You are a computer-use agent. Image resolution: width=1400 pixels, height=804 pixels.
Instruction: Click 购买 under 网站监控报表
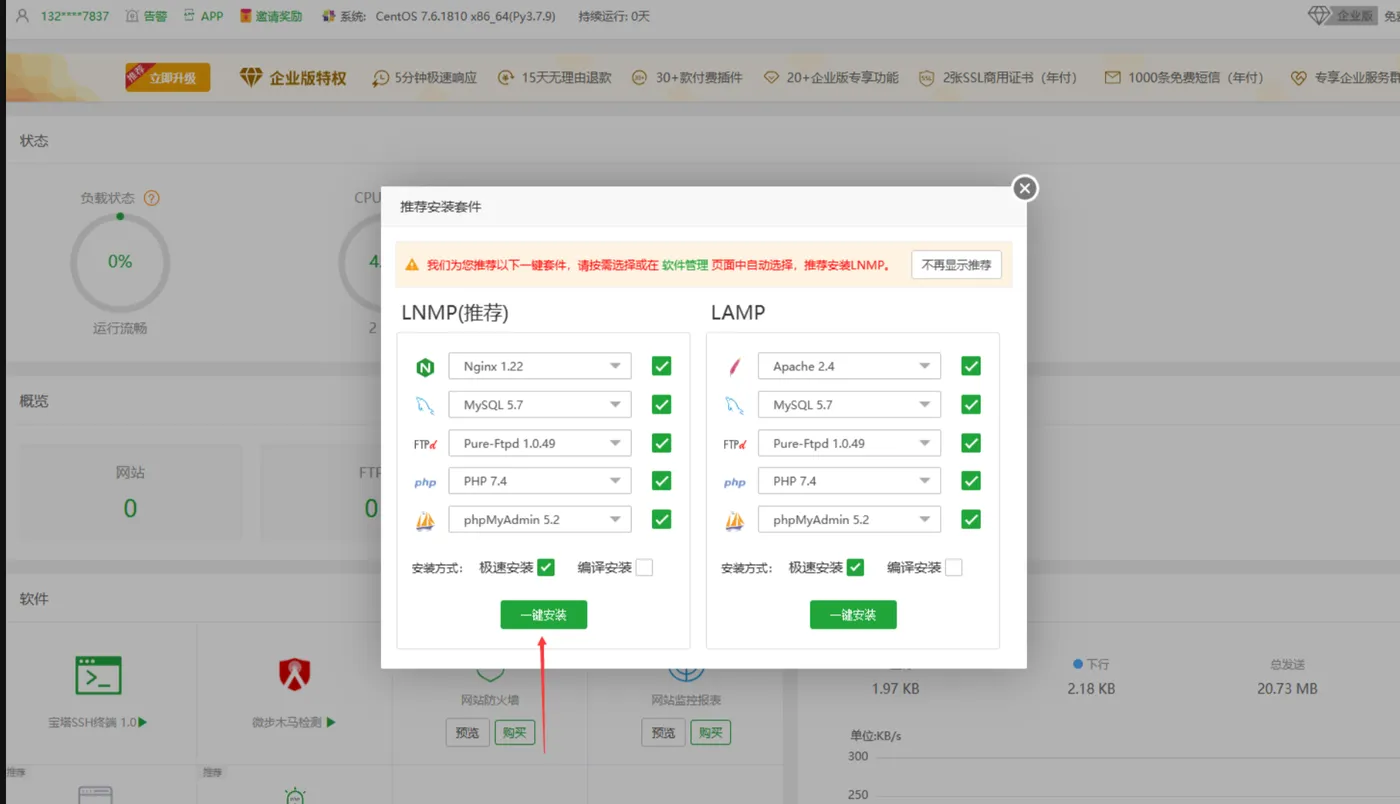click(x=711, y=733)
